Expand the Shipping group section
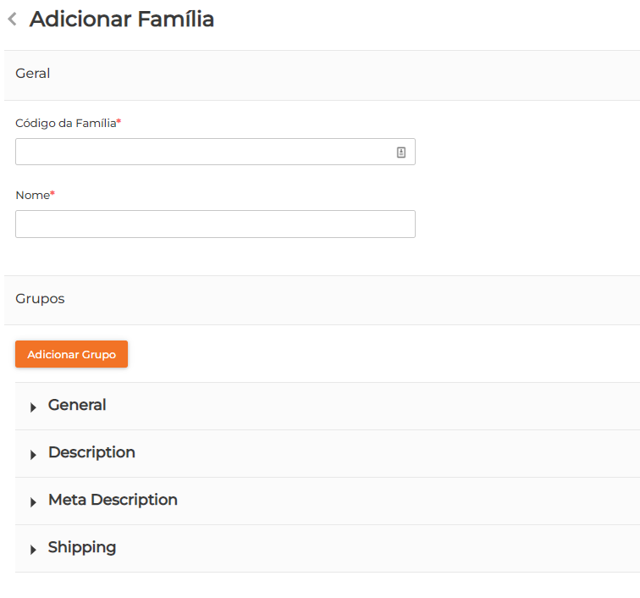The height and width of the screenshot is (598, 640). pyautogui.click(x=82, y=547)
